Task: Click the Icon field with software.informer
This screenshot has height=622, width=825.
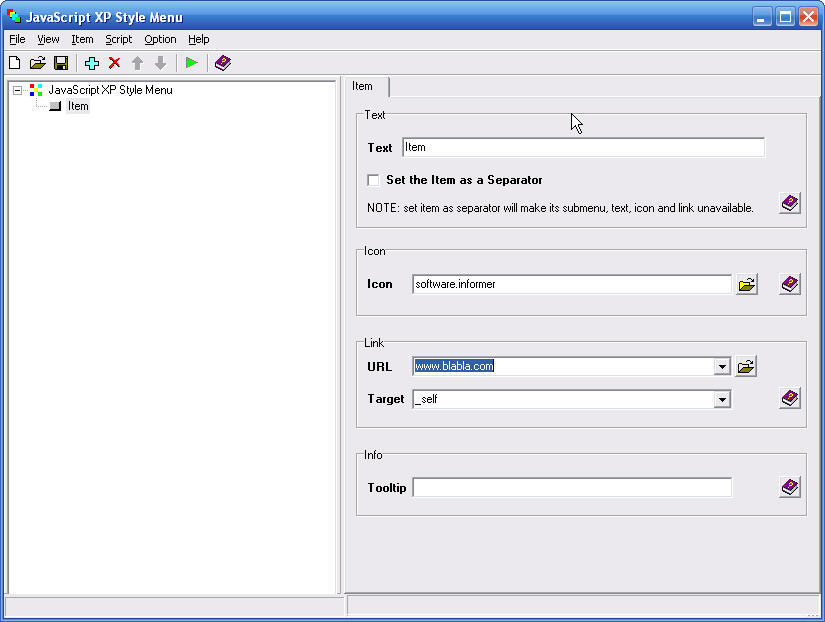Action: pyautogui.click(x=572, y=284)
